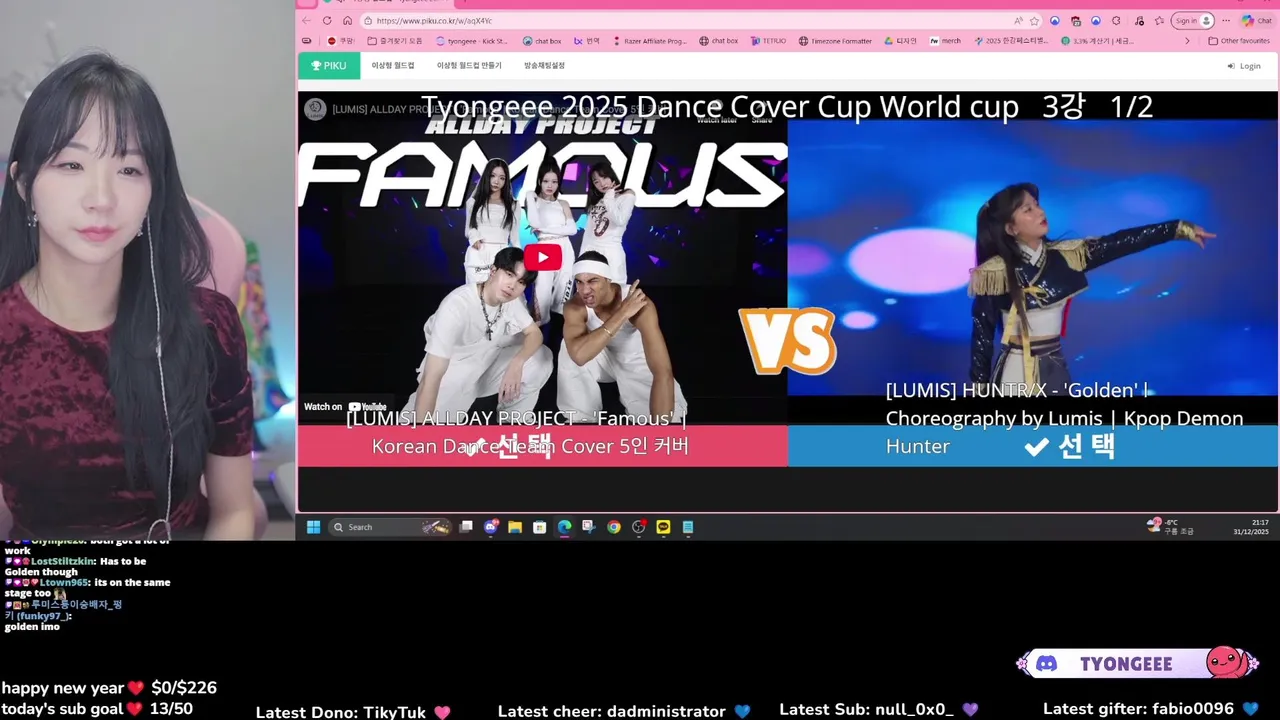The image size is (1280, 720).
Task: Open the Razer Affiliate Program bookmark
Action: tap(650, 41)
